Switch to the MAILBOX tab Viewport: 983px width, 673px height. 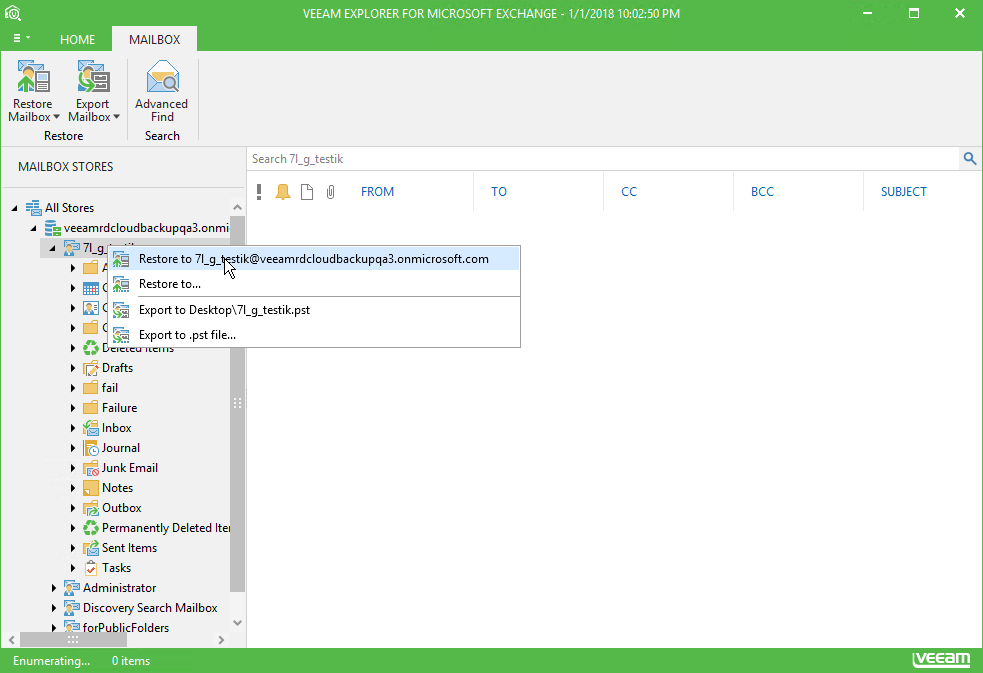pyautogui.click(x=154, y=39)
